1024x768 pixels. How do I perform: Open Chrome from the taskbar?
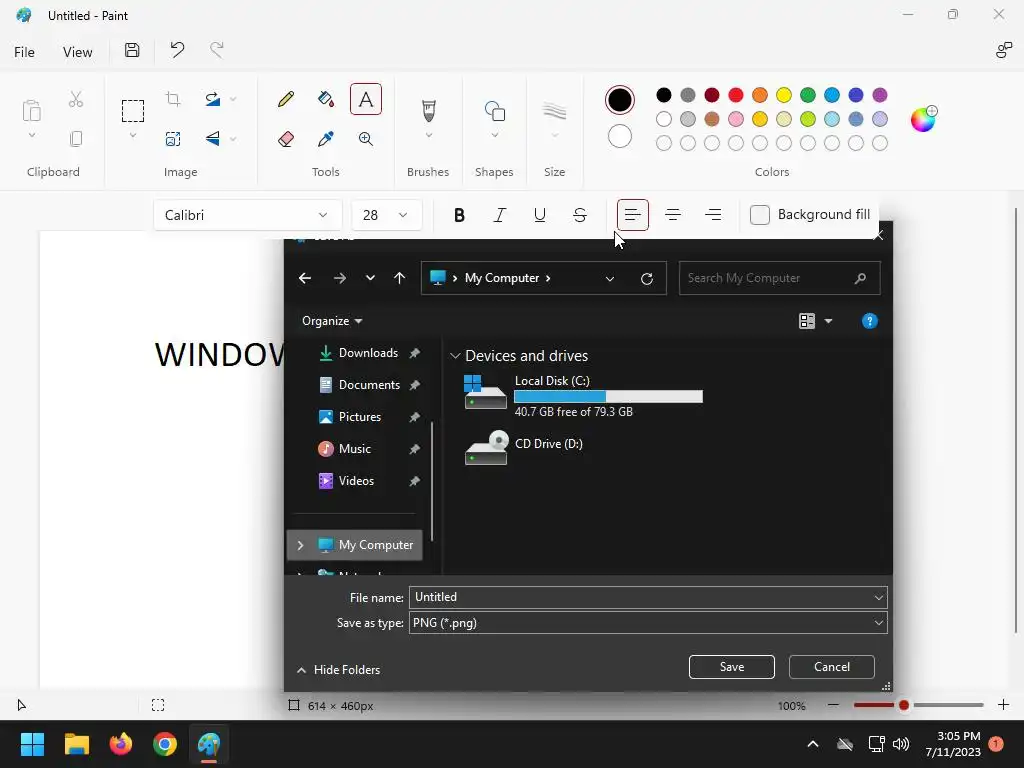tap(165, 744)
